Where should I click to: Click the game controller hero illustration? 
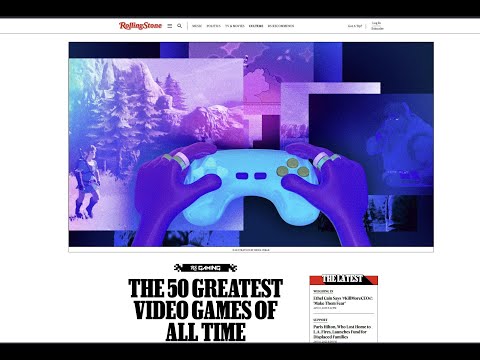point(251,144)
